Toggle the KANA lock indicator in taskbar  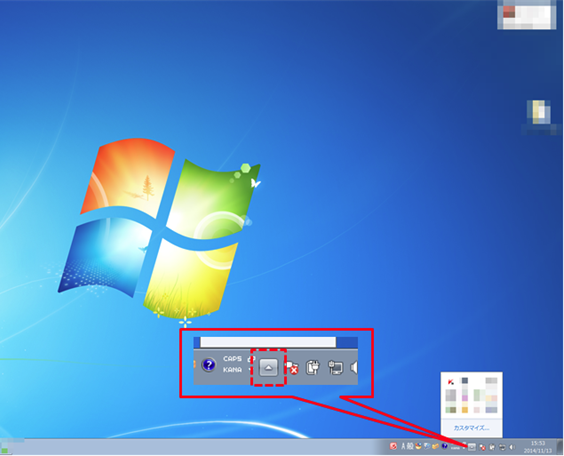[455, 448]
